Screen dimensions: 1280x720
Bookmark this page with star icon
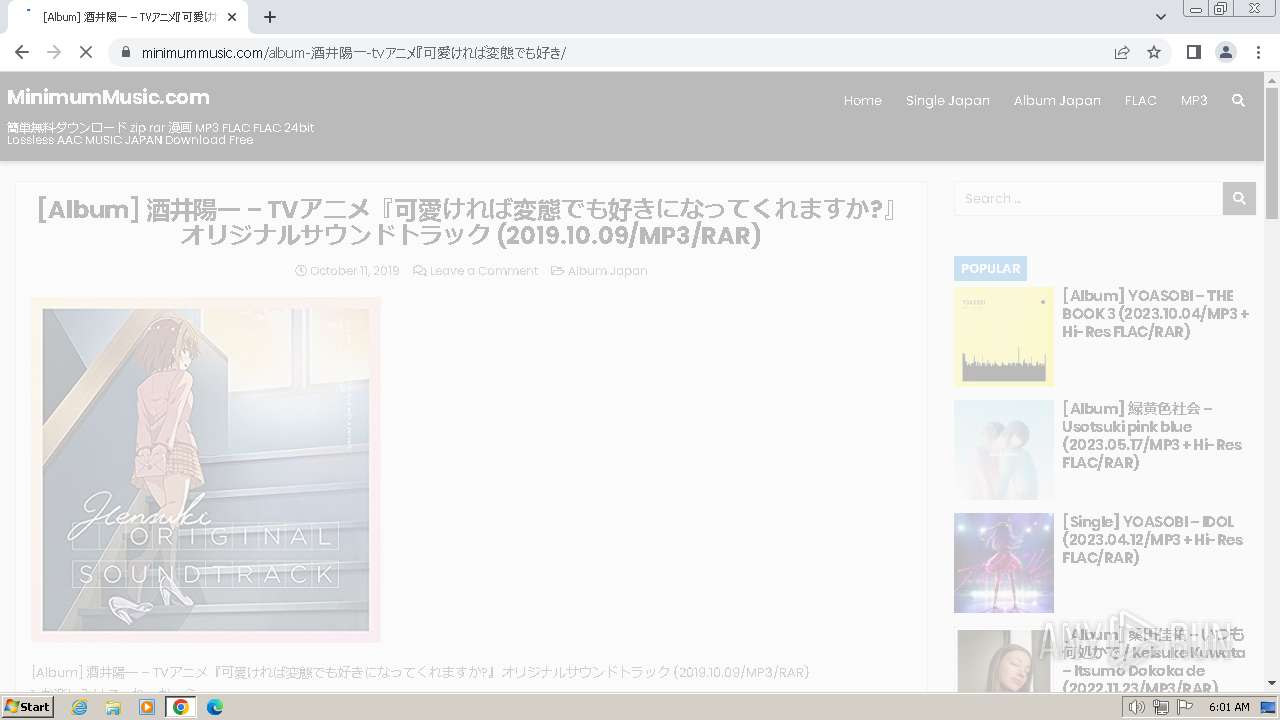tap(1154, 52)
